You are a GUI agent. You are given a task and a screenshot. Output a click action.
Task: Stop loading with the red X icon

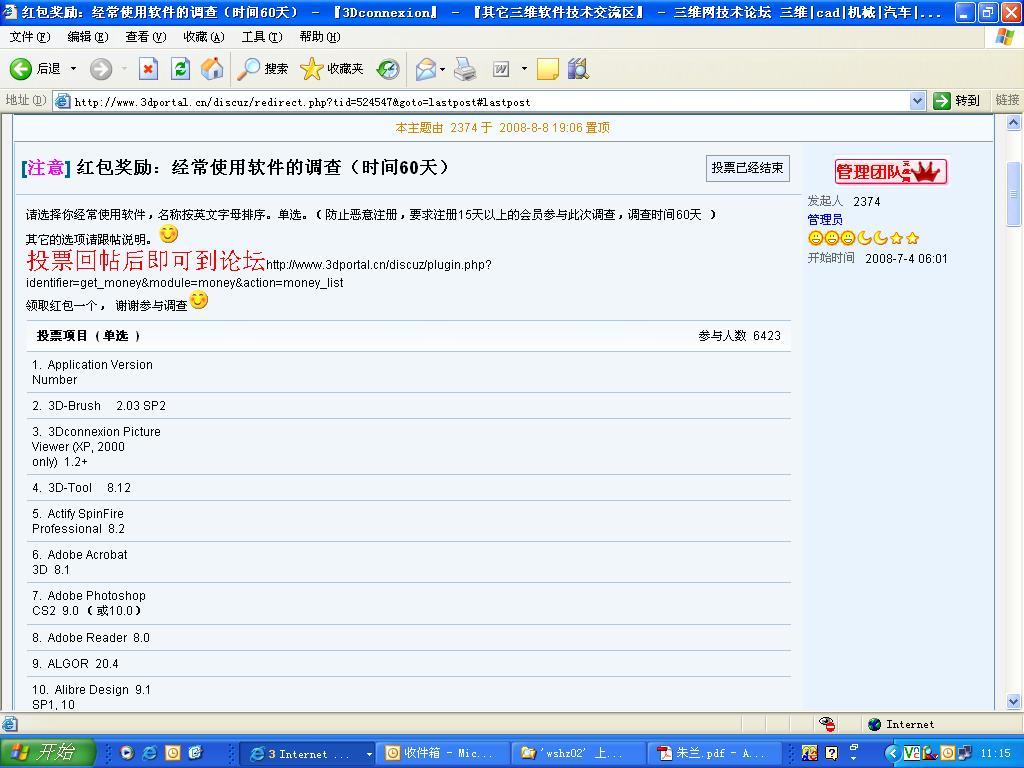tap(148, 69)
